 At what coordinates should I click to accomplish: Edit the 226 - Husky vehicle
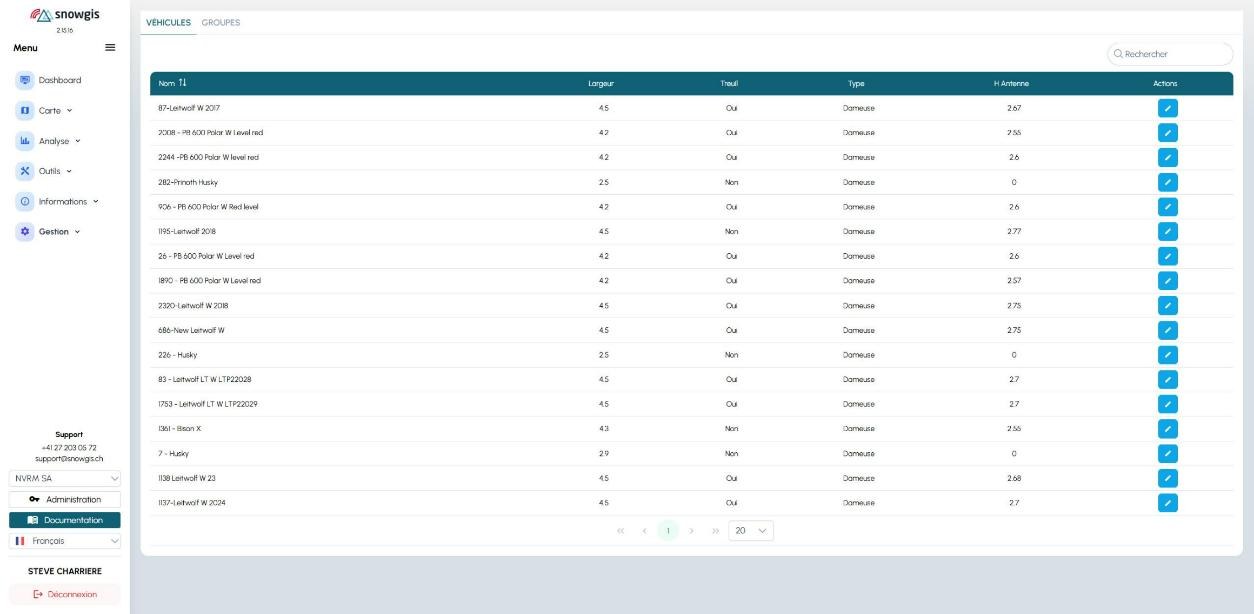(x=1167, y=355)
